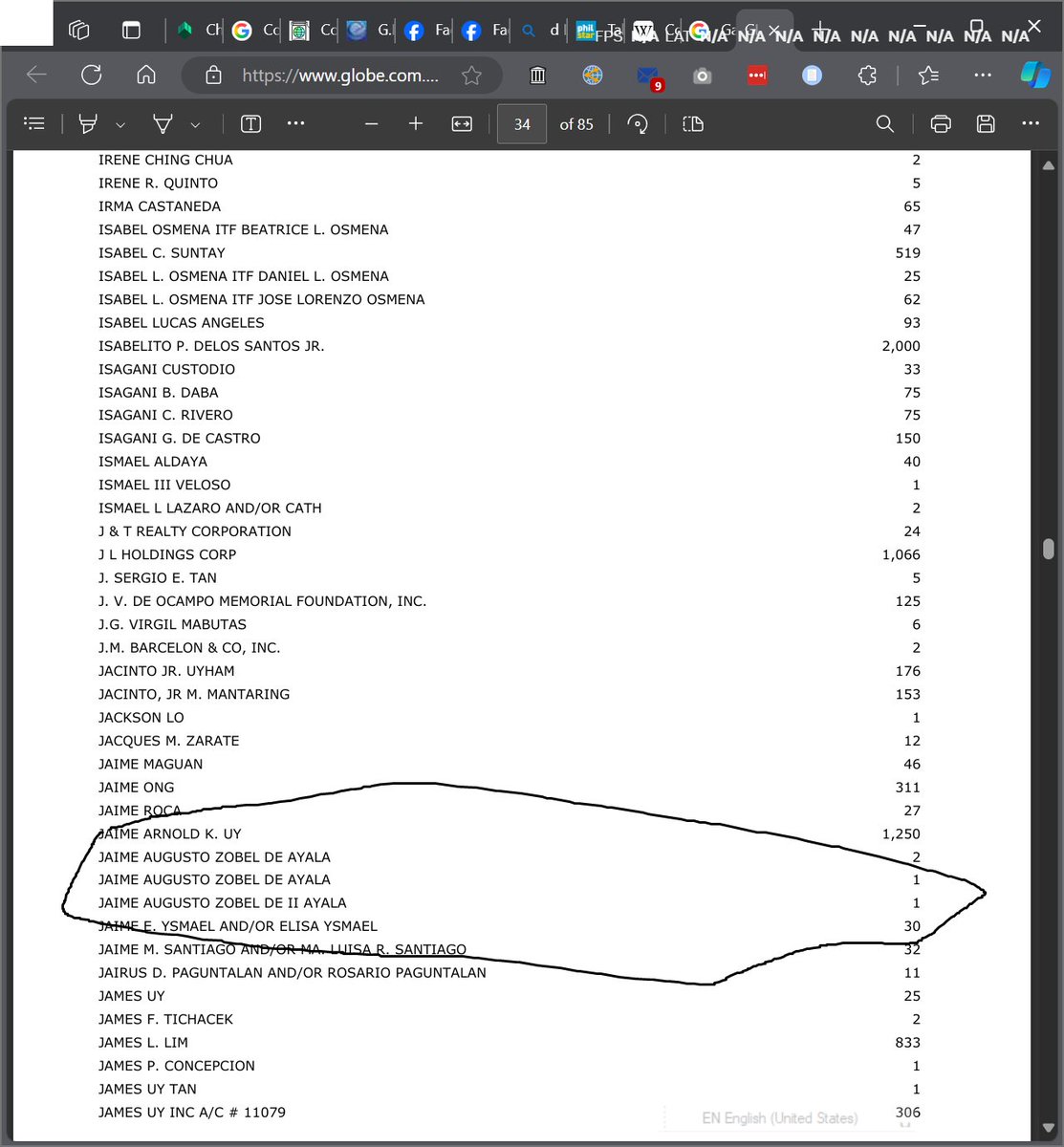Print the PDF document
This screenshot has width=1064, height=1147.
pyautogui.click(x=941, y=123)
